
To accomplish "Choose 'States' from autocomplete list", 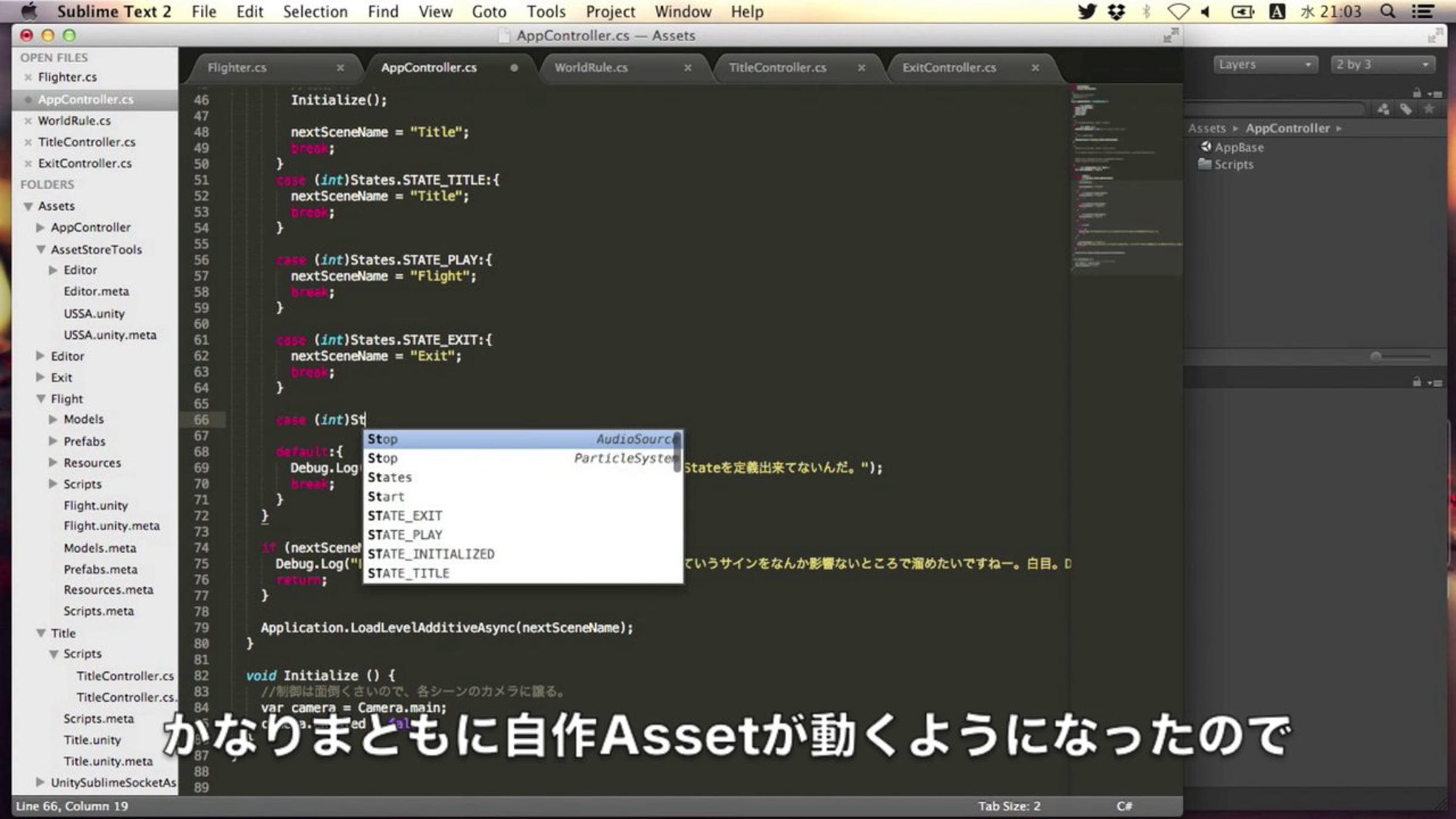I will (x=522, y=477).
